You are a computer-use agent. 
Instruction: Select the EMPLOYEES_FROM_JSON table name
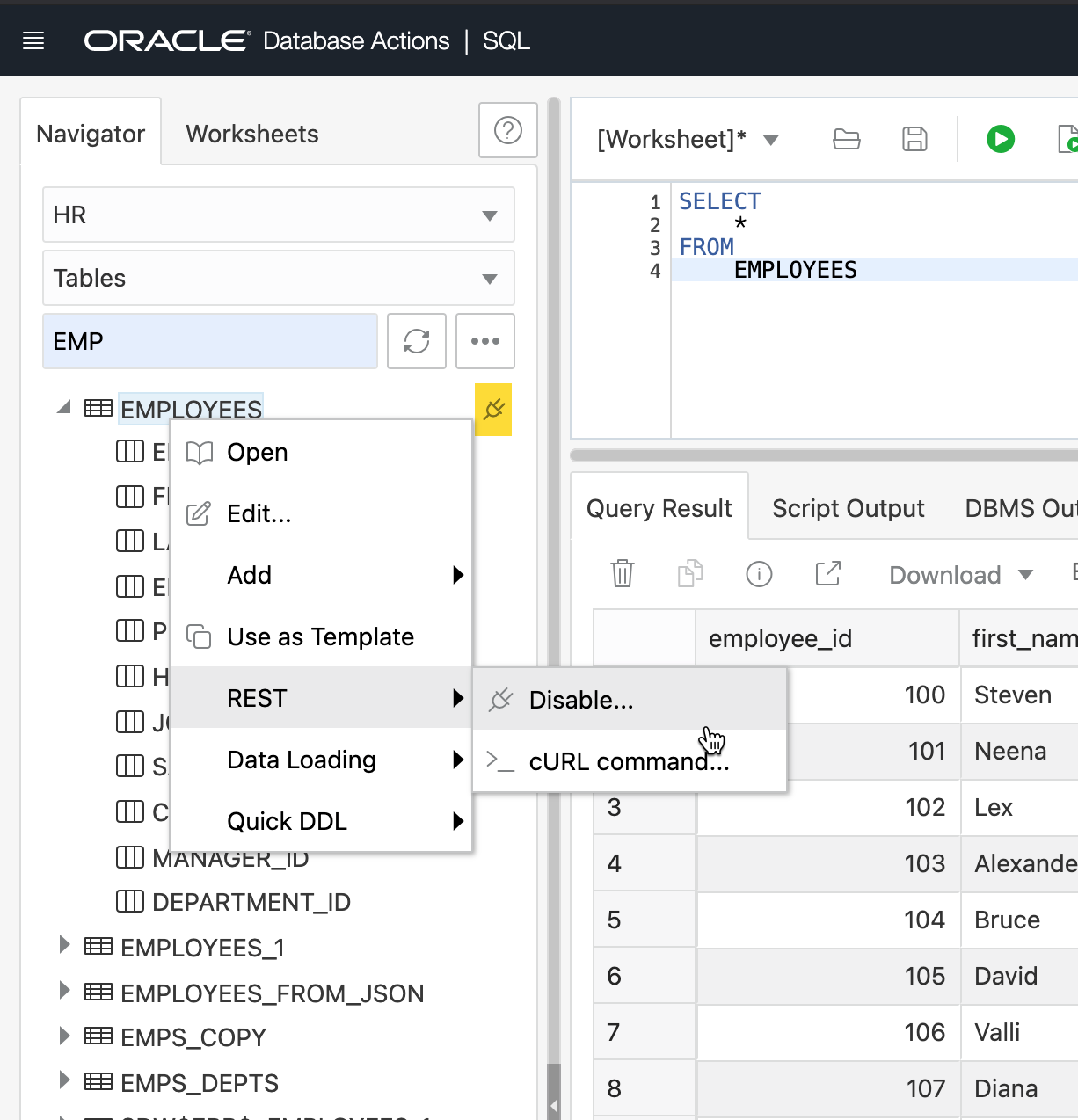pos(273,993)
